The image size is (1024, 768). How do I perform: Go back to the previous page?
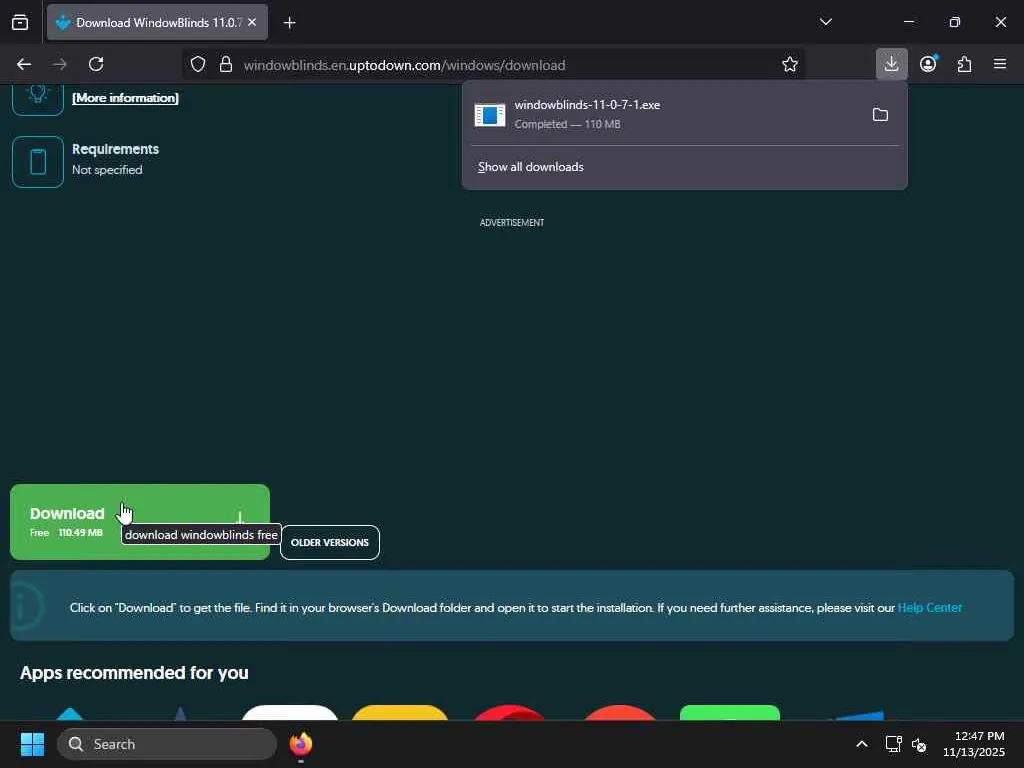[24, 64]
